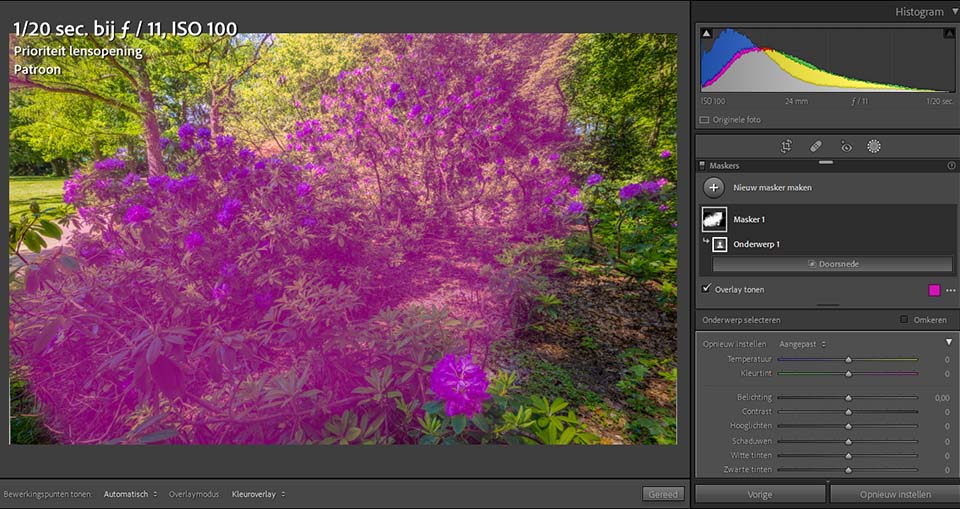The width and height of the screenshot is (960, 509).
Task: Toggle the Originele foto checkbox
Action: 704,120
